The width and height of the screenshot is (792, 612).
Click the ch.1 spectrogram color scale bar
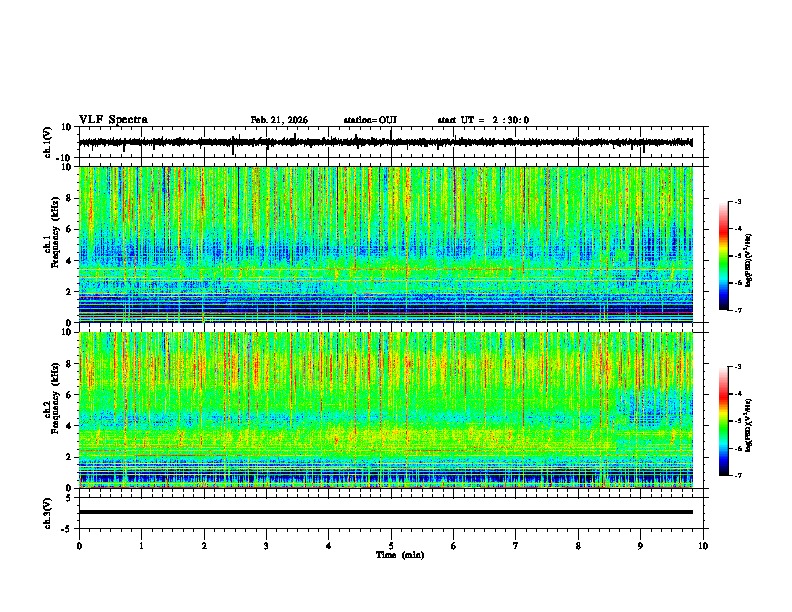click(723, 256)
